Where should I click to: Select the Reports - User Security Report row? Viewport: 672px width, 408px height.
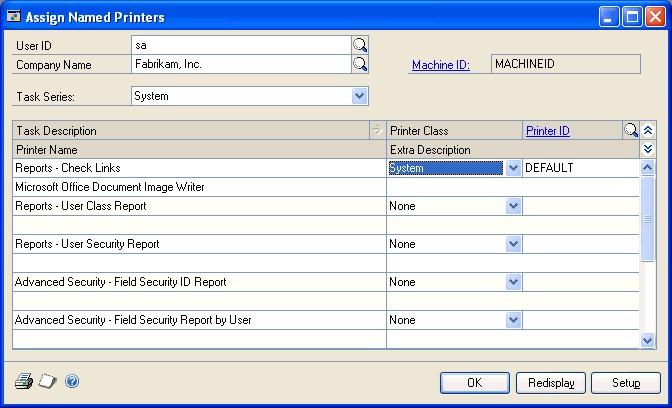[200, 244]
